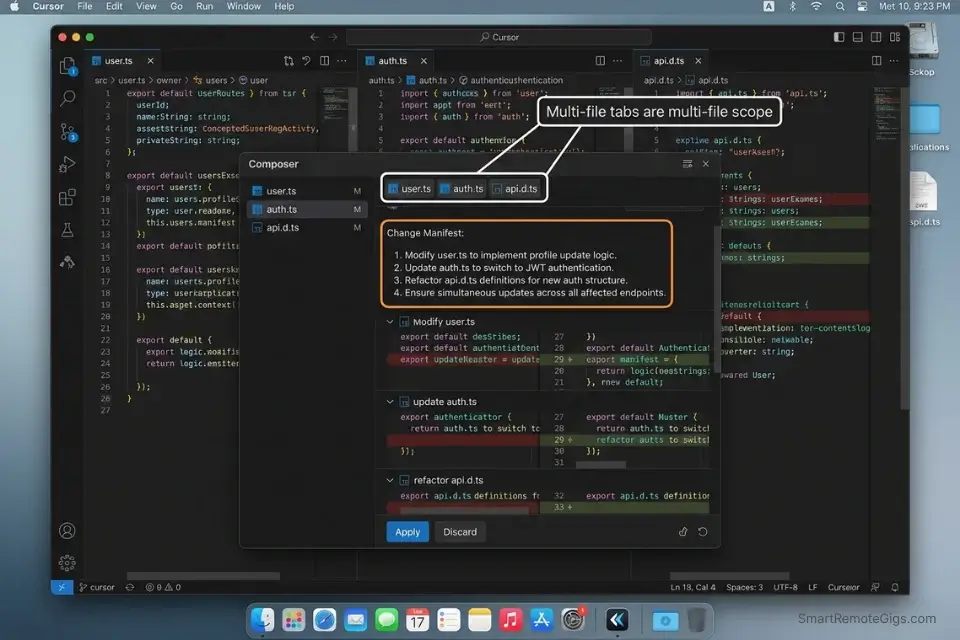The width and height of the screenshot is (960, 640).
Task: Open the notifications bell in status bar
Action: (895, 587)
